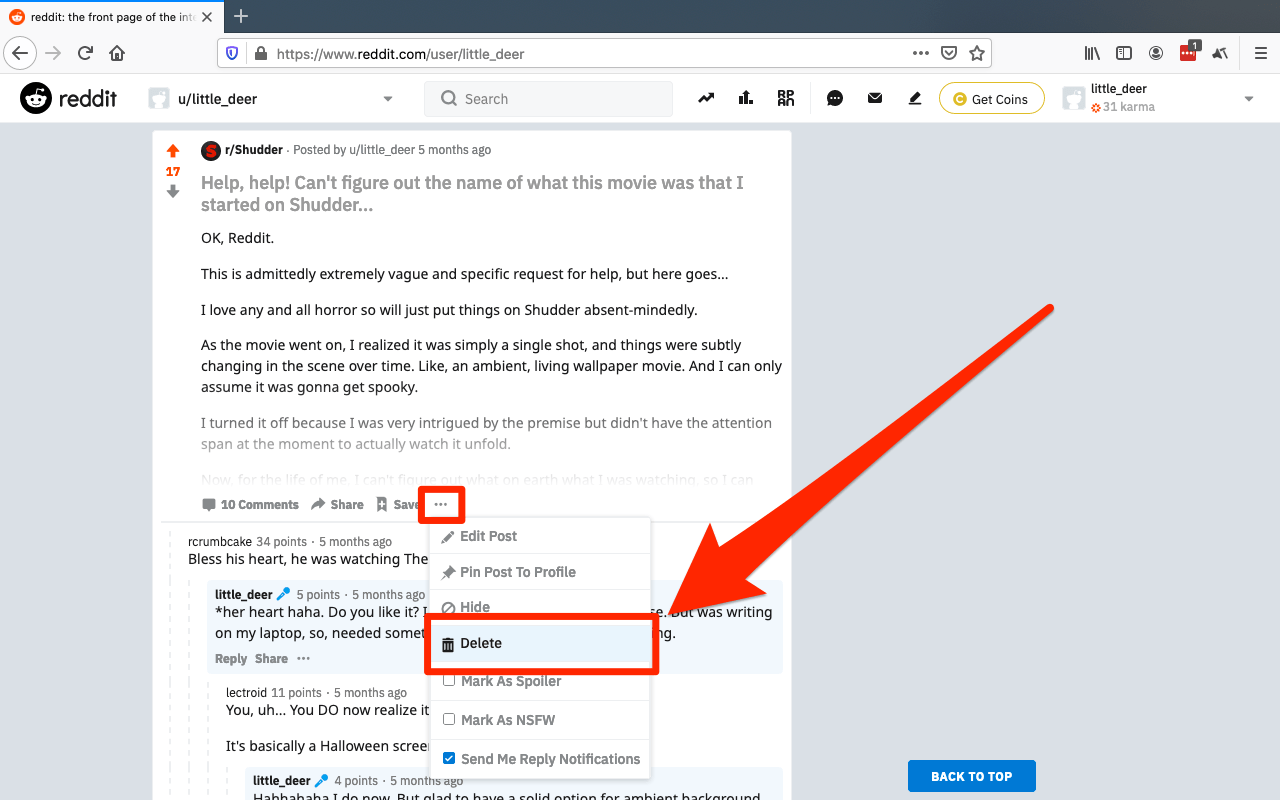Click Save under the post

coord(397,504)
